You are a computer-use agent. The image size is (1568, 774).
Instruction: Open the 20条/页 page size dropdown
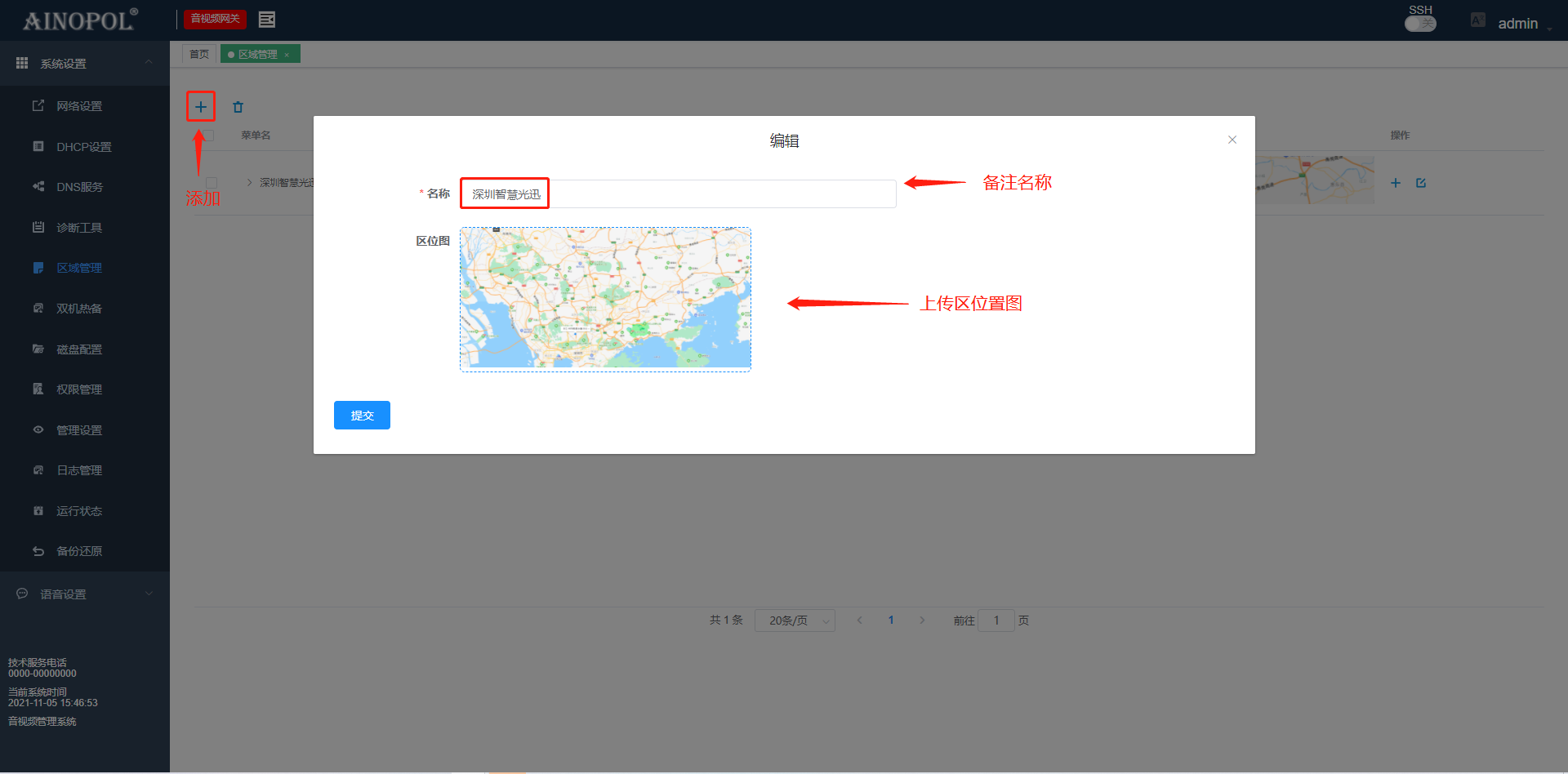[x=794, y=621]
